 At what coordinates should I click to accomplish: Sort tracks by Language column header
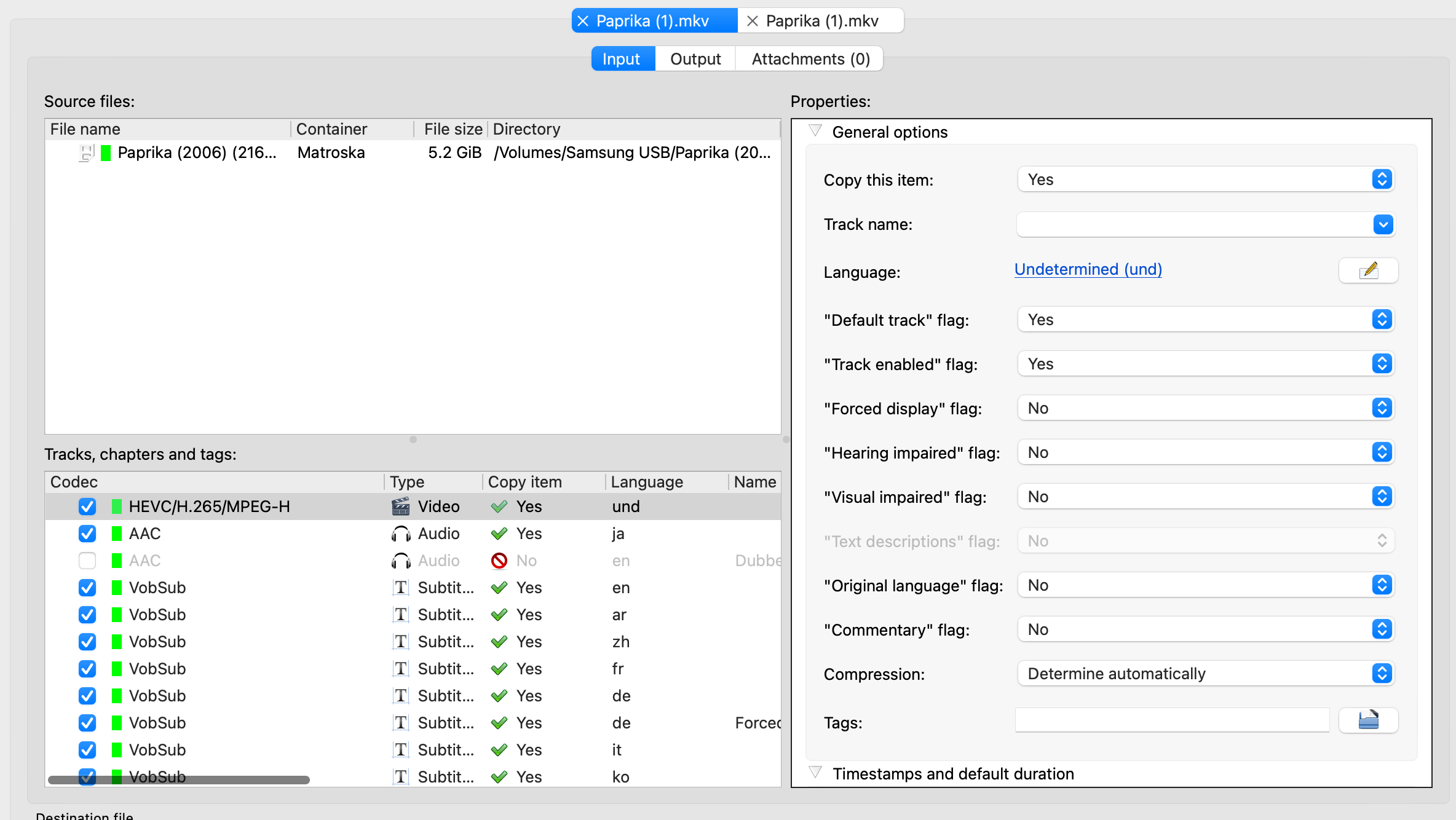(x=667, y=482)
